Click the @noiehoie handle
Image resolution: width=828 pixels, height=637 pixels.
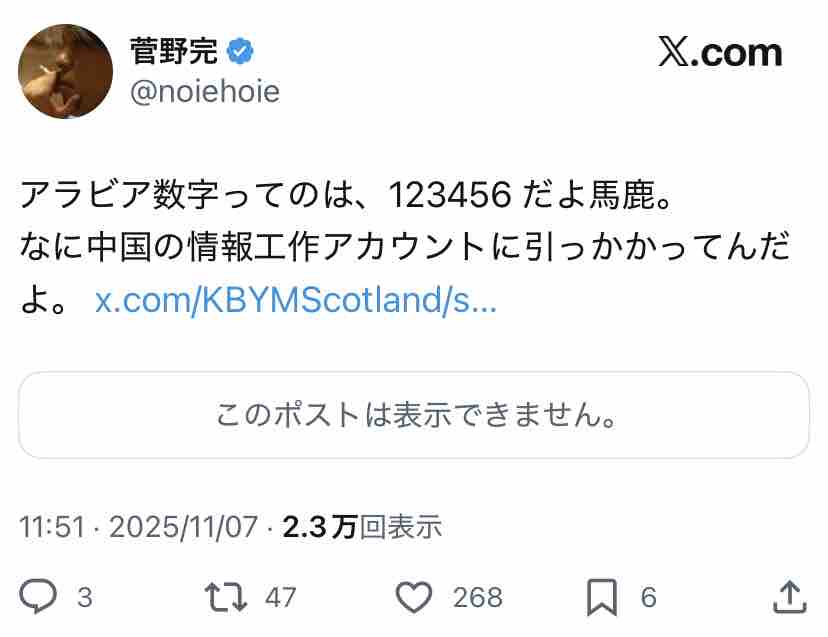[x=205, y=92]
